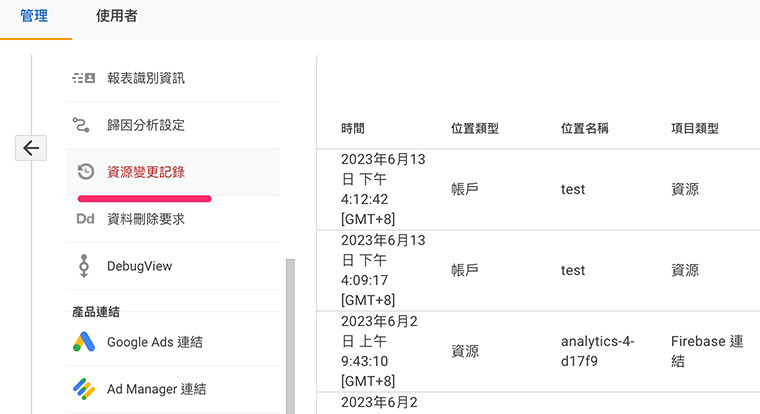Open 資料刪除要求 page
Image resolution: width=760 pixels, height=414 pixels.
tap(146, 219)
